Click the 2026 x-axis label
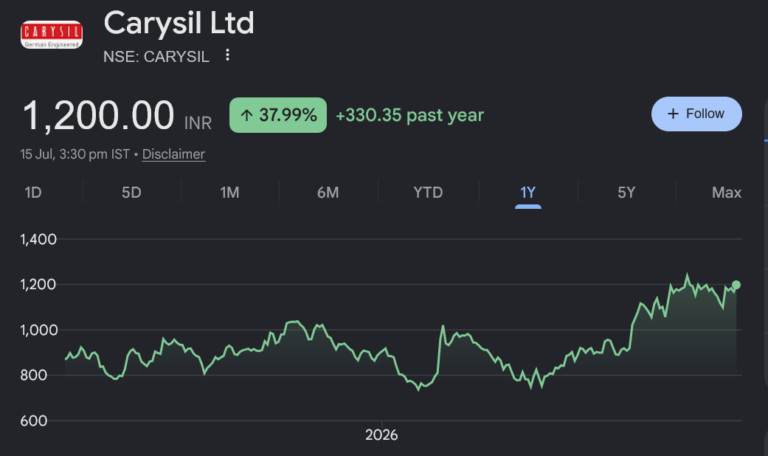This screenshot has height=456, width=768. (x=382, y=435)
